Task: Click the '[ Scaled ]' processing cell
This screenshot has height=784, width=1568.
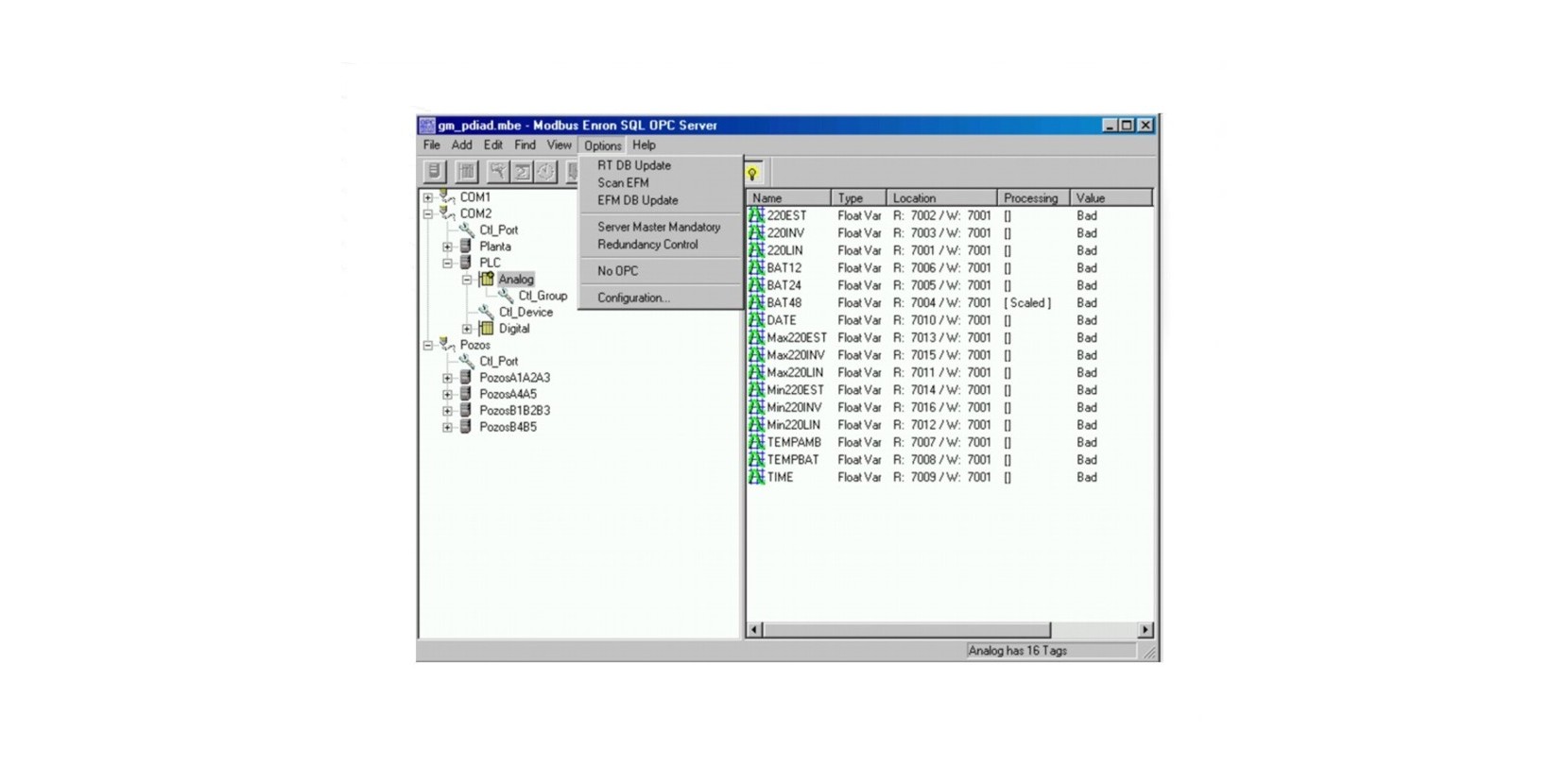Action: [1027, 303]
